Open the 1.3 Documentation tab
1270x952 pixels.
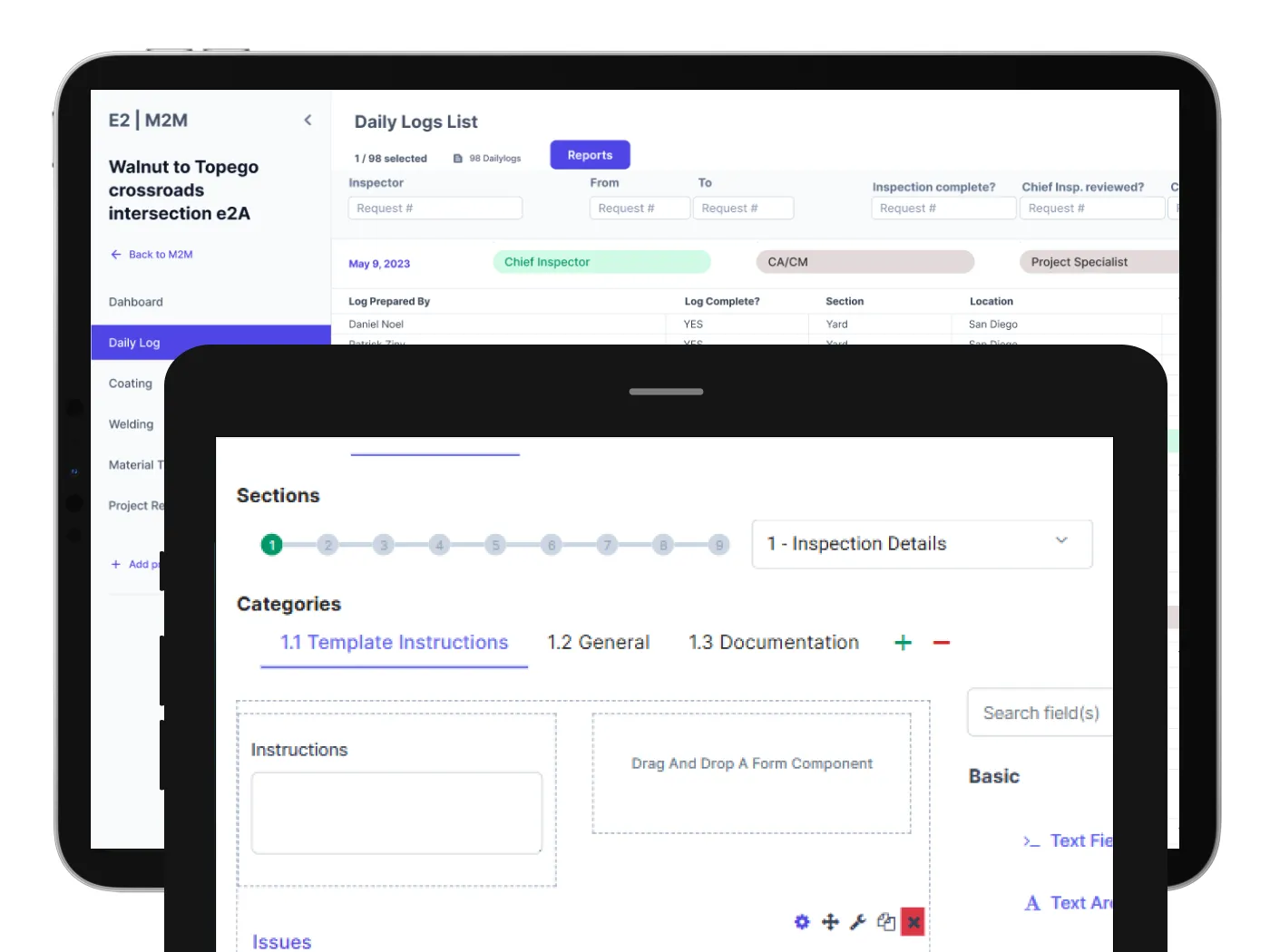(x=773, y=642)
